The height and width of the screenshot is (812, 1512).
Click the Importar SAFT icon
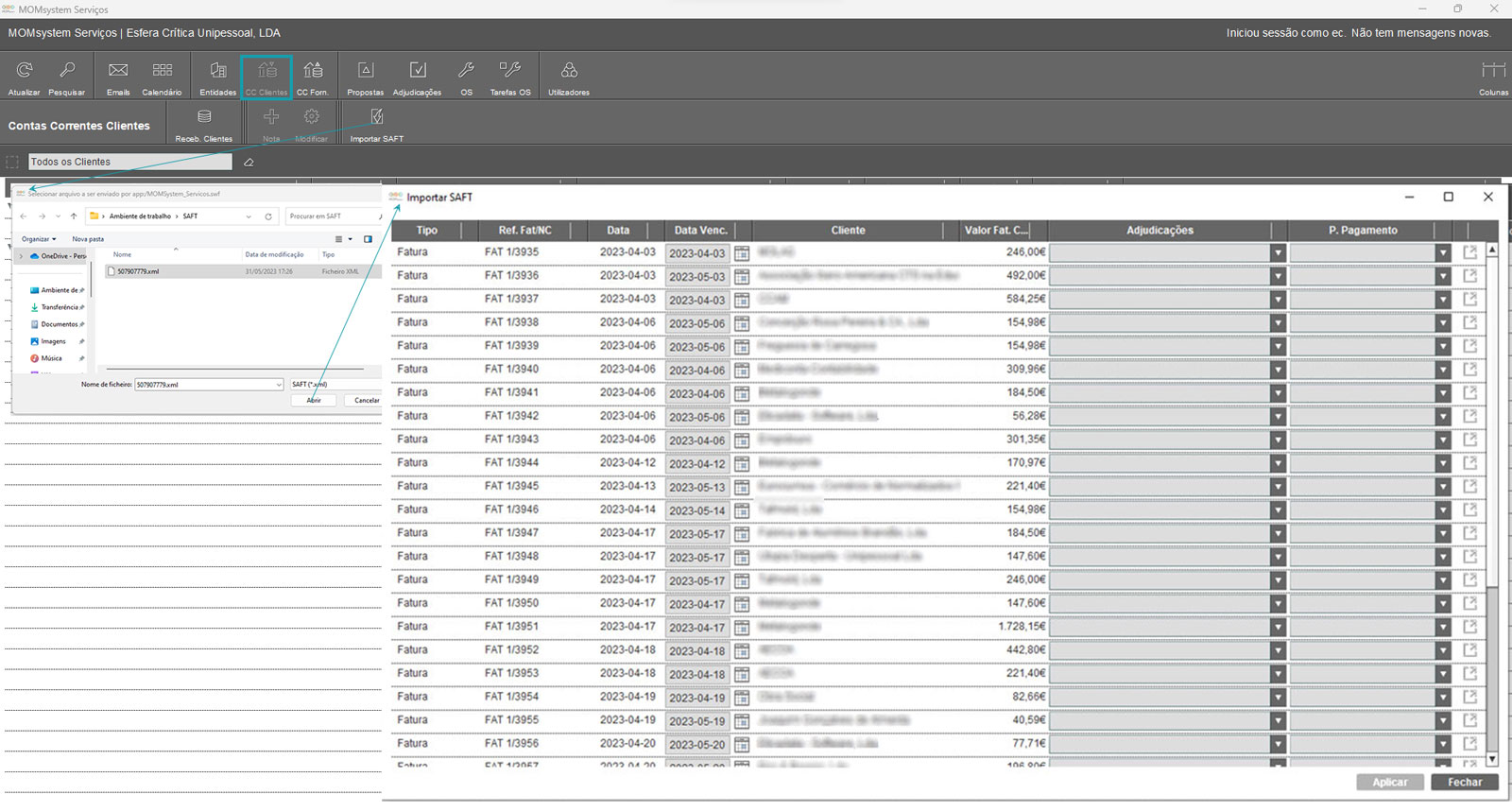click(376, 117)
